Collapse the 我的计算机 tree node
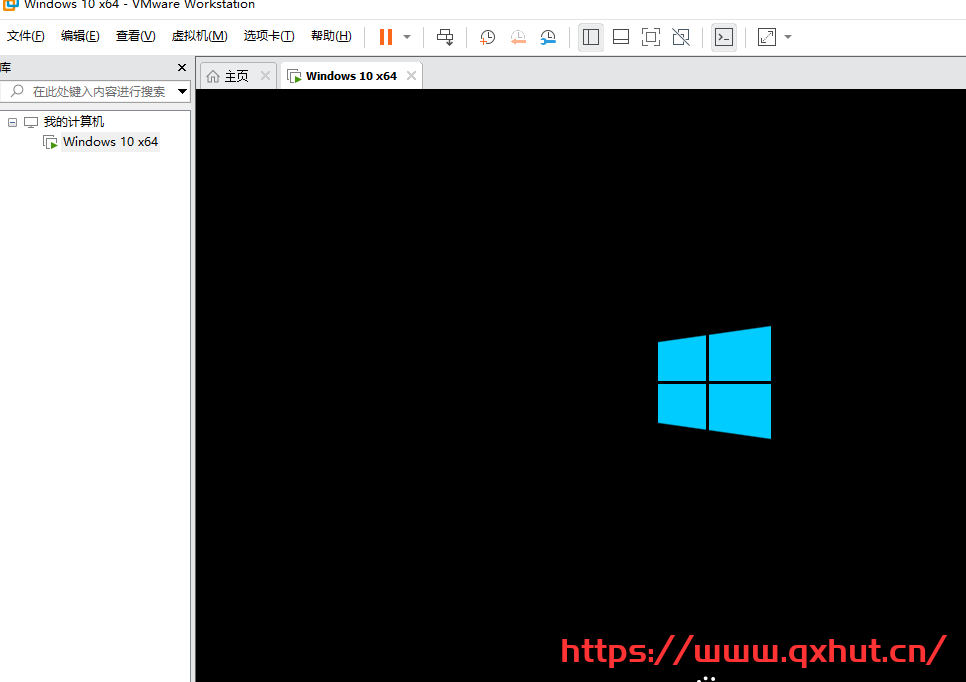Image resolution: width=966 pixels, height=682 pixels. click(x=12, y=122)
